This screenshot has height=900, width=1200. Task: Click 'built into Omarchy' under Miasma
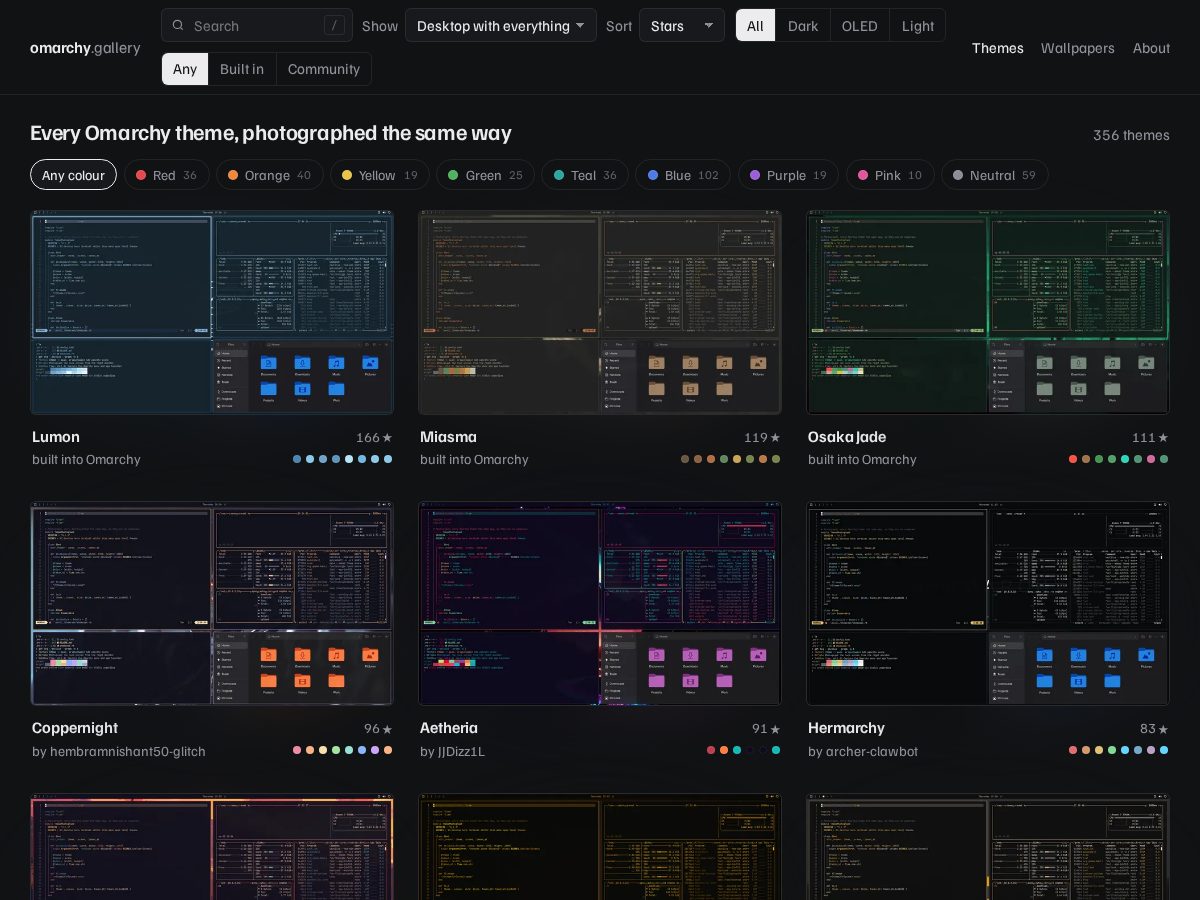(x=474, y=460)
